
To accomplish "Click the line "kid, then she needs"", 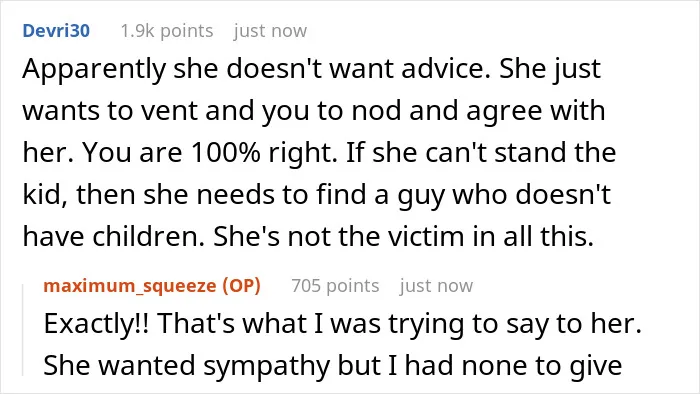I will pos(317,195).
